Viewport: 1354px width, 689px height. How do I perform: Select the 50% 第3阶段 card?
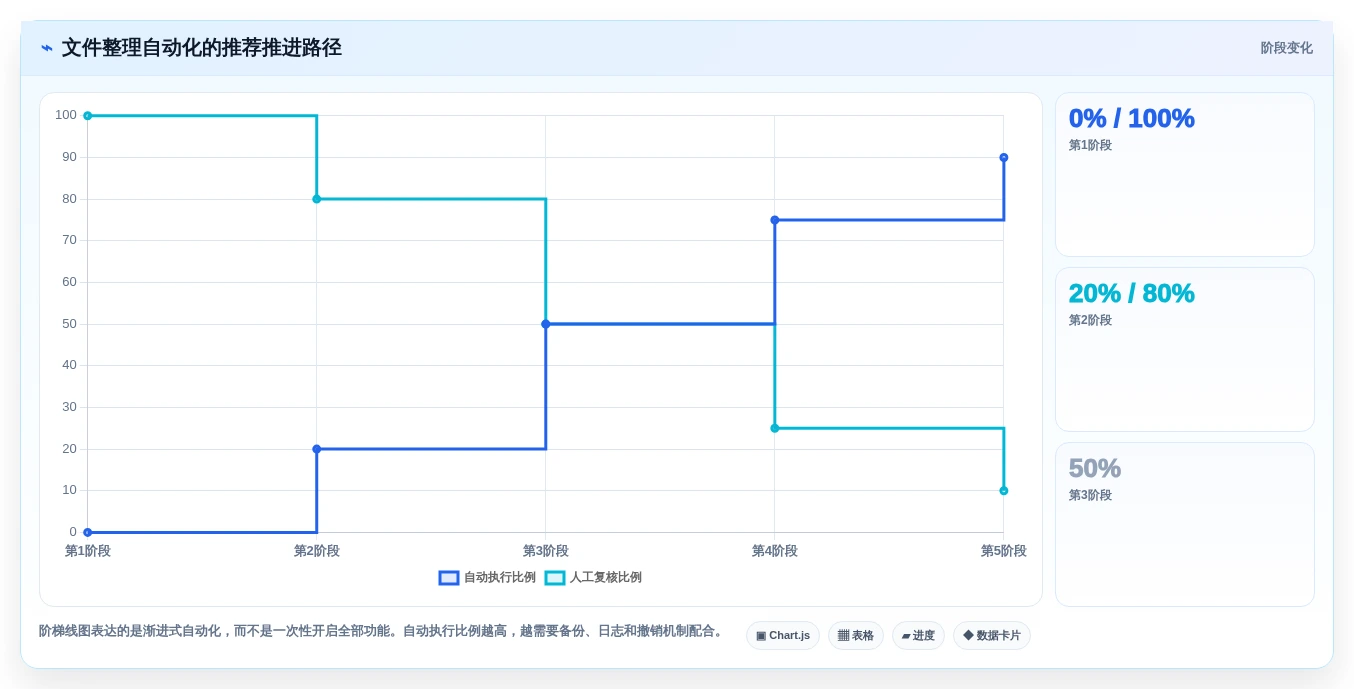pyautogui.click(x=1185, y=525)
